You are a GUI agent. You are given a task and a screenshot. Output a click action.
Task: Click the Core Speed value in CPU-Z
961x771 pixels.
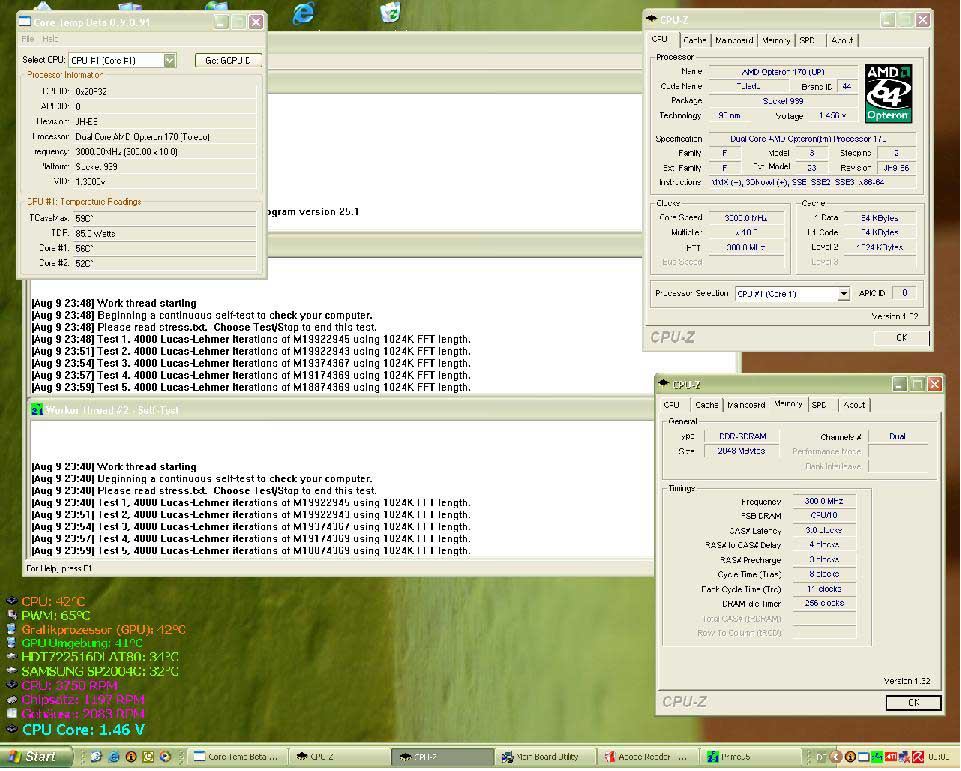745,218
